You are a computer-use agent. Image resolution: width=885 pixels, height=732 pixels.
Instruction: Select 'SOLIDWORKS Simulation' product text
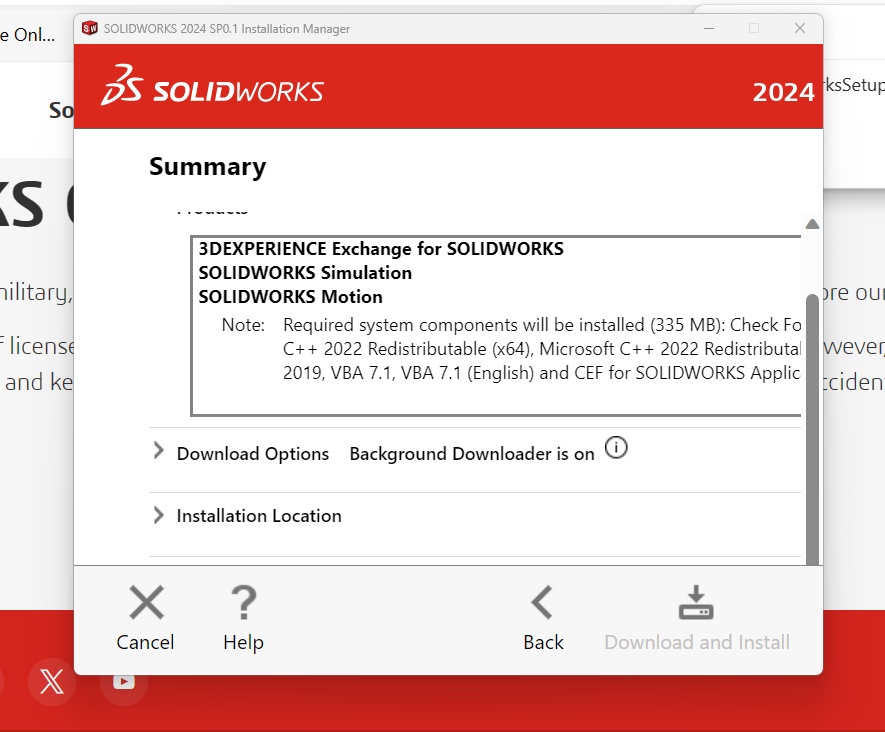(305, 273)
